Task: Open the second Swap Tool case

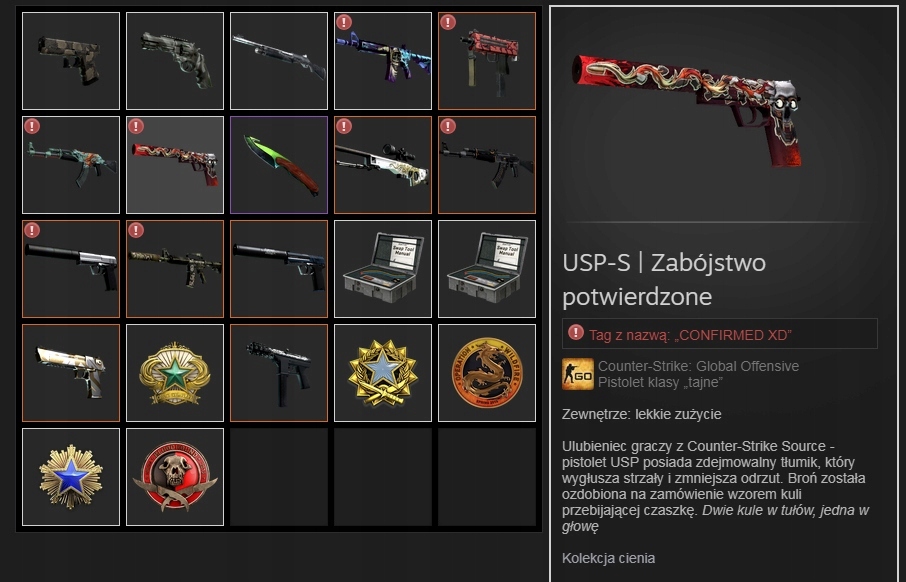Action: [x=487, y=269]
